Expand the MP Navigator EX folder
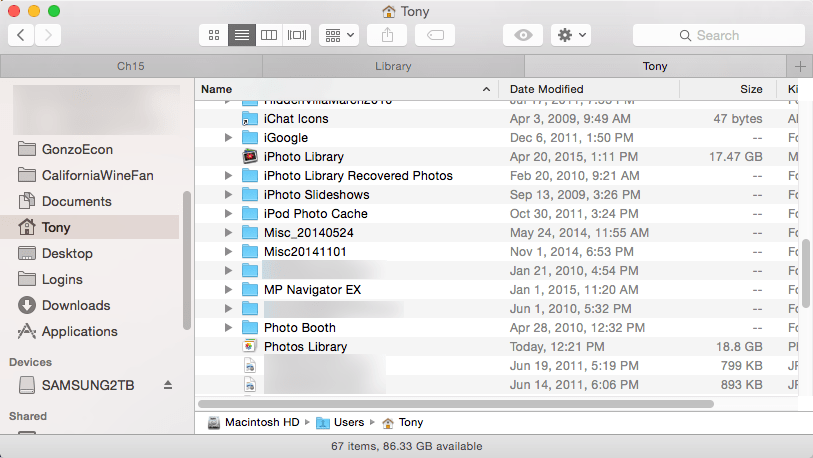The height and width of the screenshot is (458, 813). [228, 289]
